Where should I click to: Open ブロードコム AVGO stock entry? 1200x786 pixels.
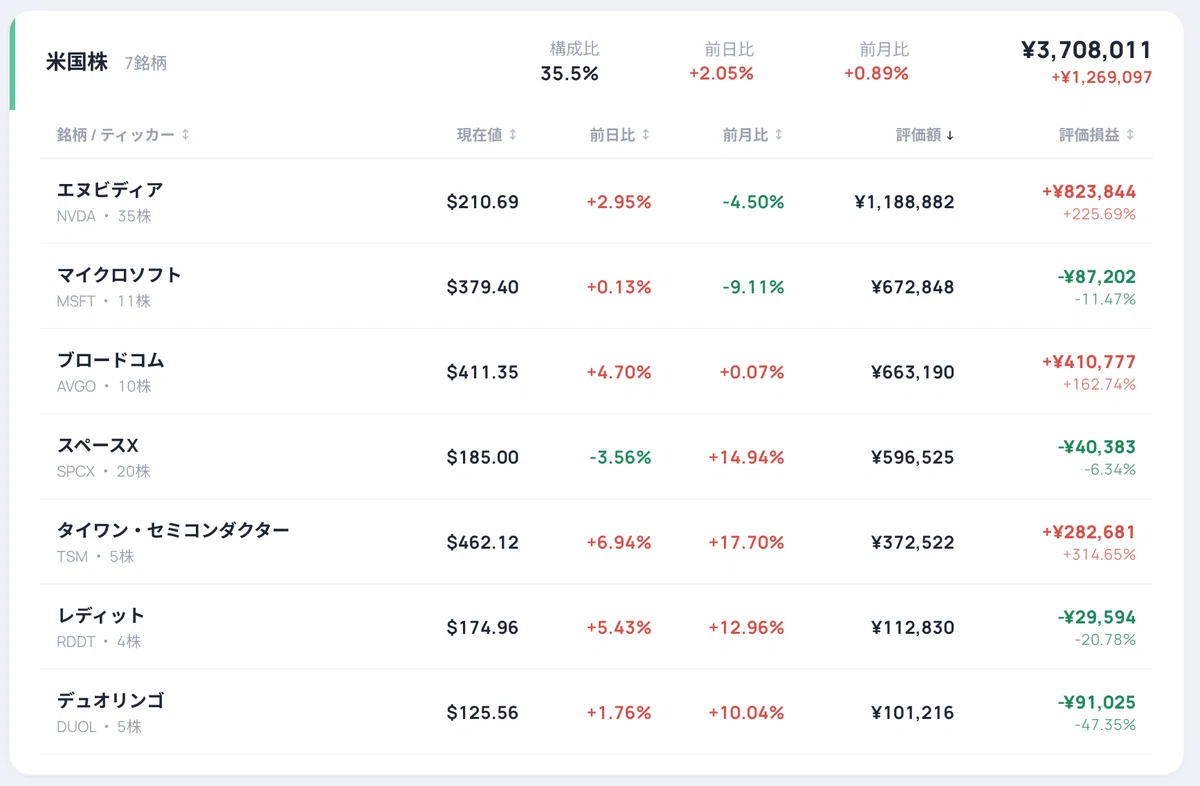click(596, 371)
